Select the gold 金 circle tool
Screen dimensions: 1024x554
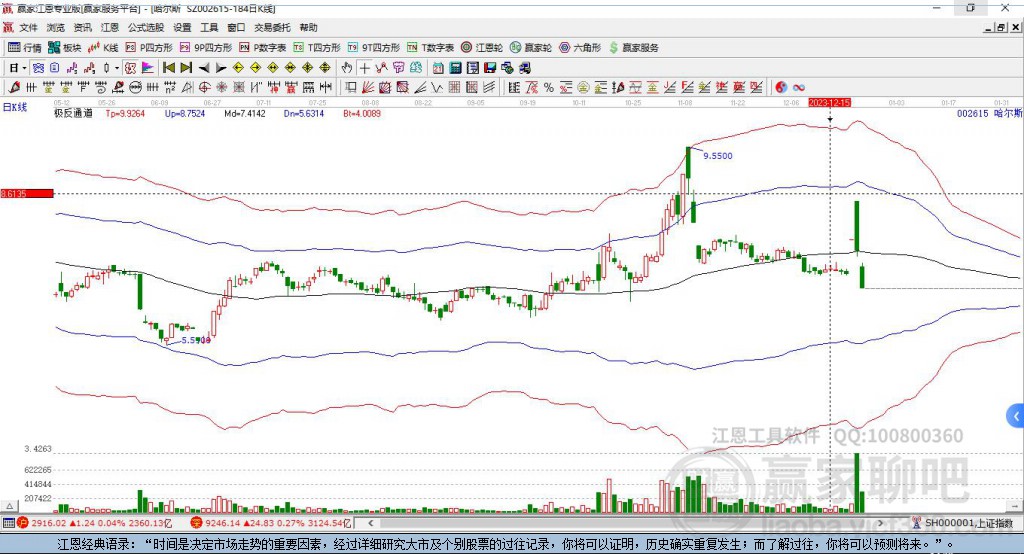coord(583,88)
